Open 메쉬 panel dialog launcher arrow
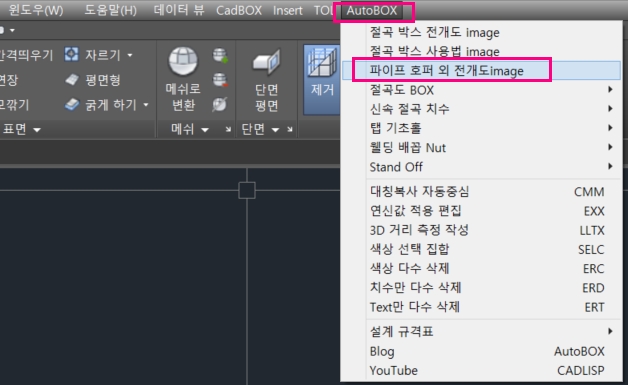The height and width of the screenshot is (385, 628). coord(228,129)
